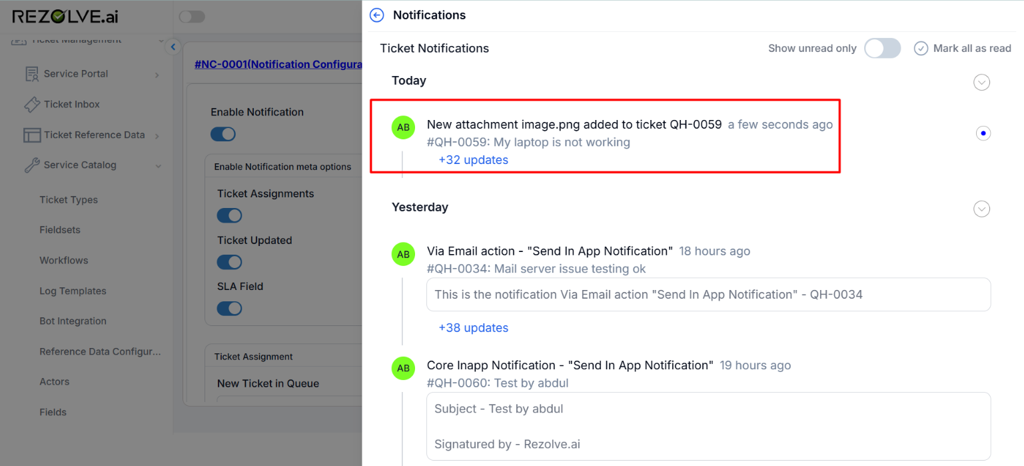Toggle Show unread only switch
This screenshot has width=1024, height=466.
click(882, 48)
